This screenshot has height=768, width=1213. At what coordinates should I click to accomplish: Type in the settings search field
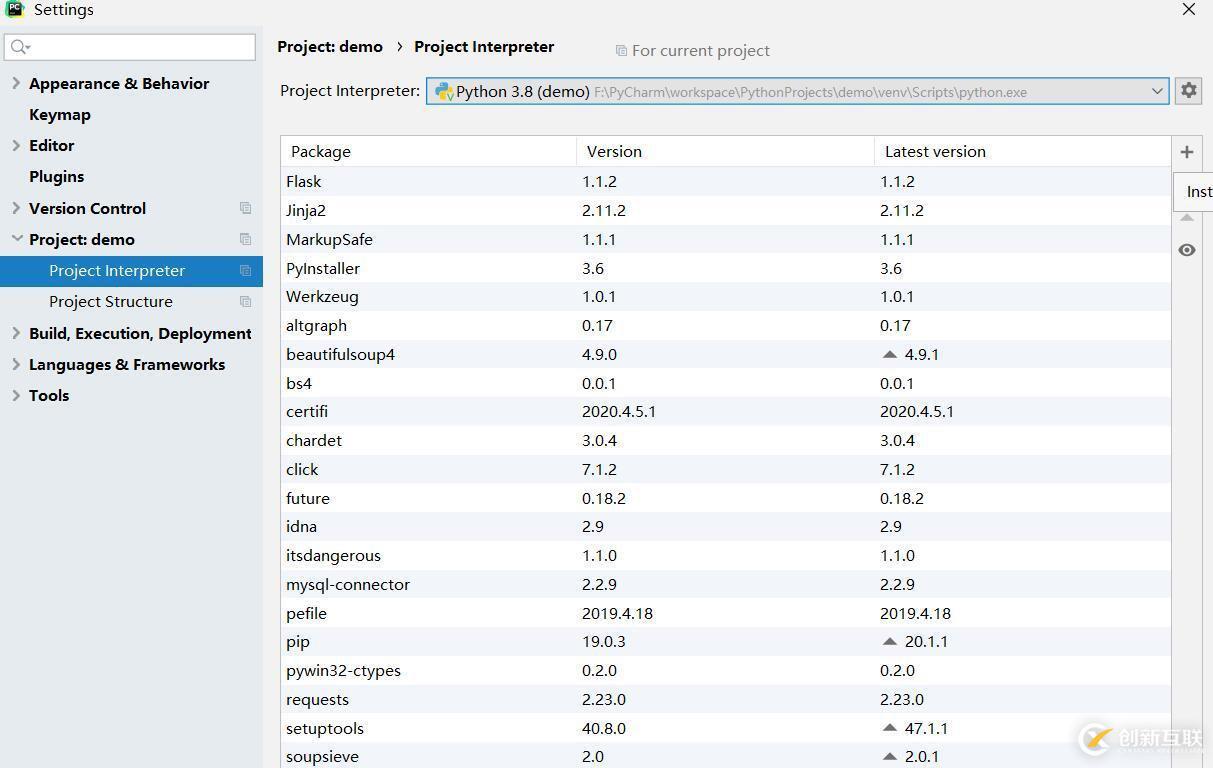click(x=140, y=47)
